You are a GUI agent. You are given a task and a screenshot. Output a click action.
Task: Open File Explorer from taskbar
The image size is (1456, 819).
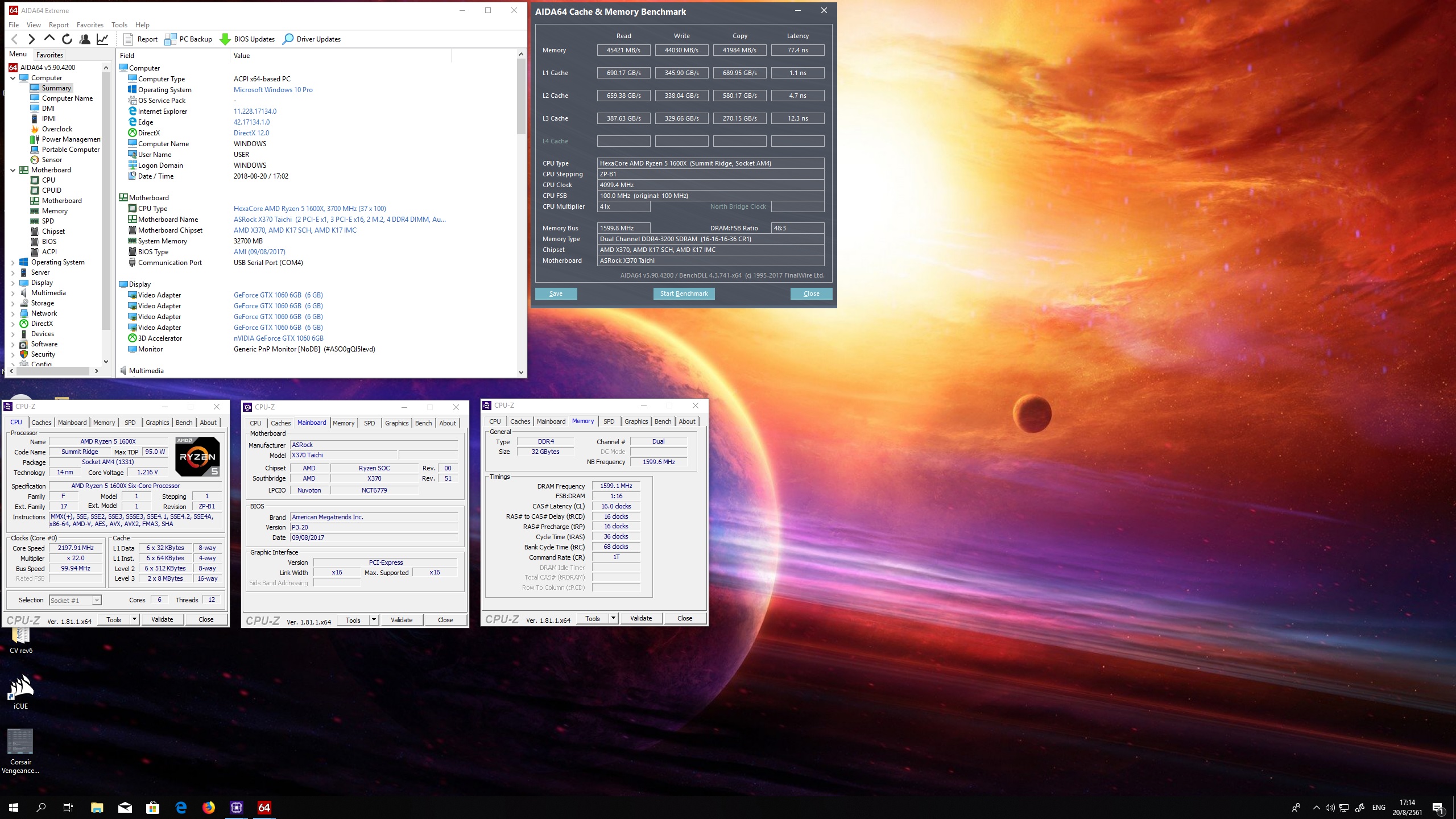97,808
